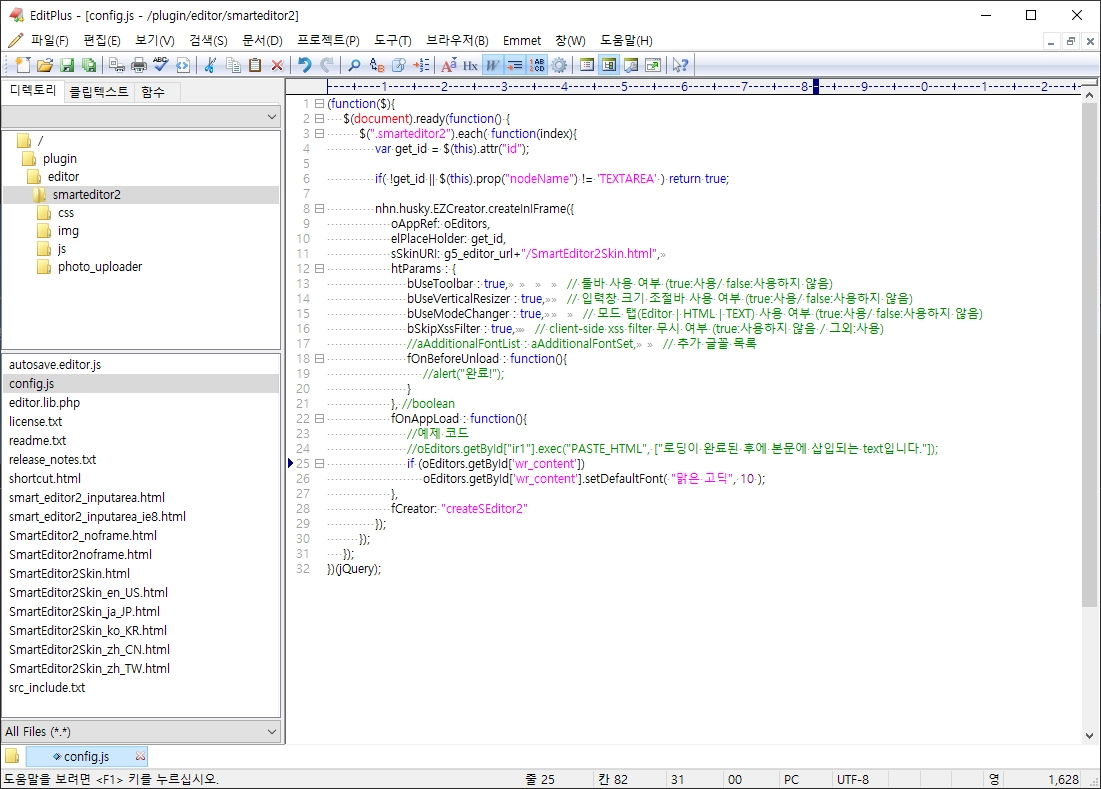Open Find with the magnifier icon

click(355, 65)
